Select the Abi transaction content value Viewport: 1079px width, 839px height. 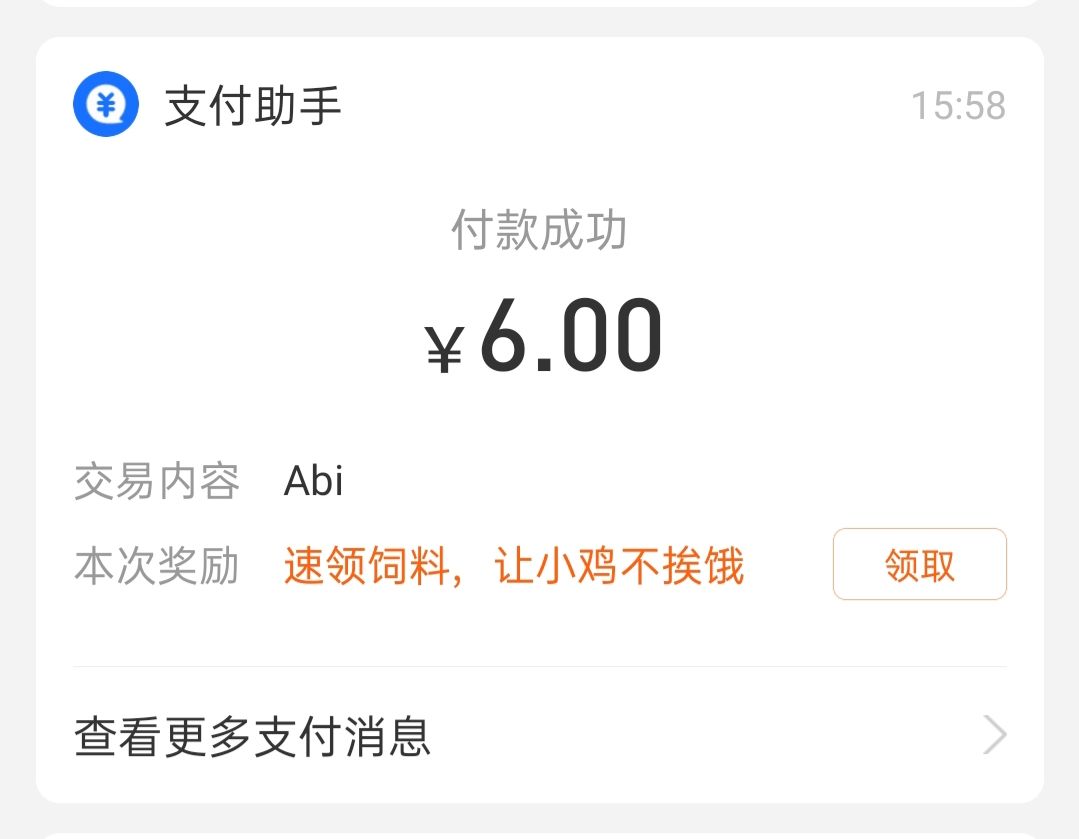coord(314,482)
